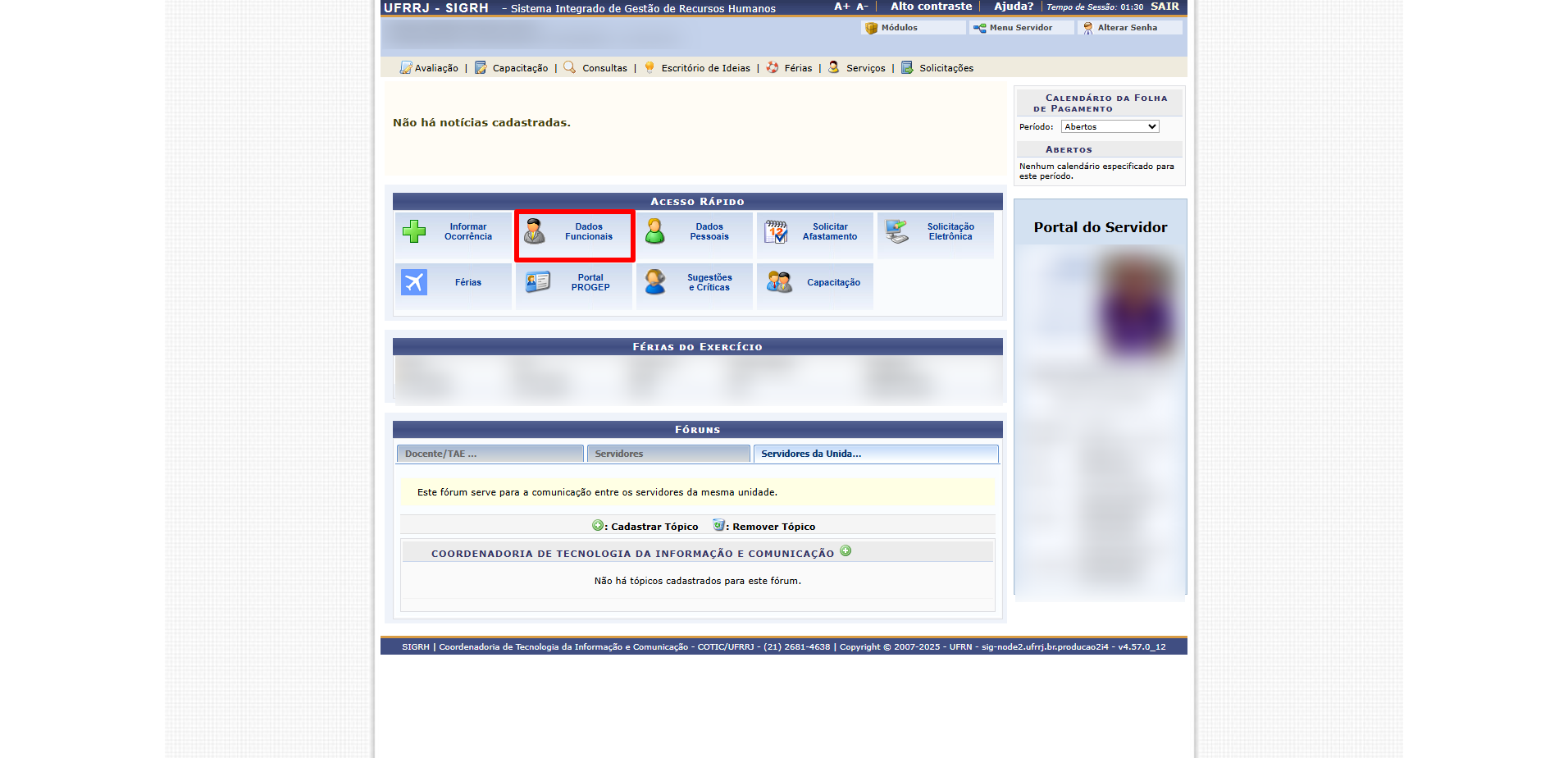This screenshot has height=758, width=1568.
Task: Click the Dados Pessoais person icon
Action: pyautogui.click(x=655, y=232)
